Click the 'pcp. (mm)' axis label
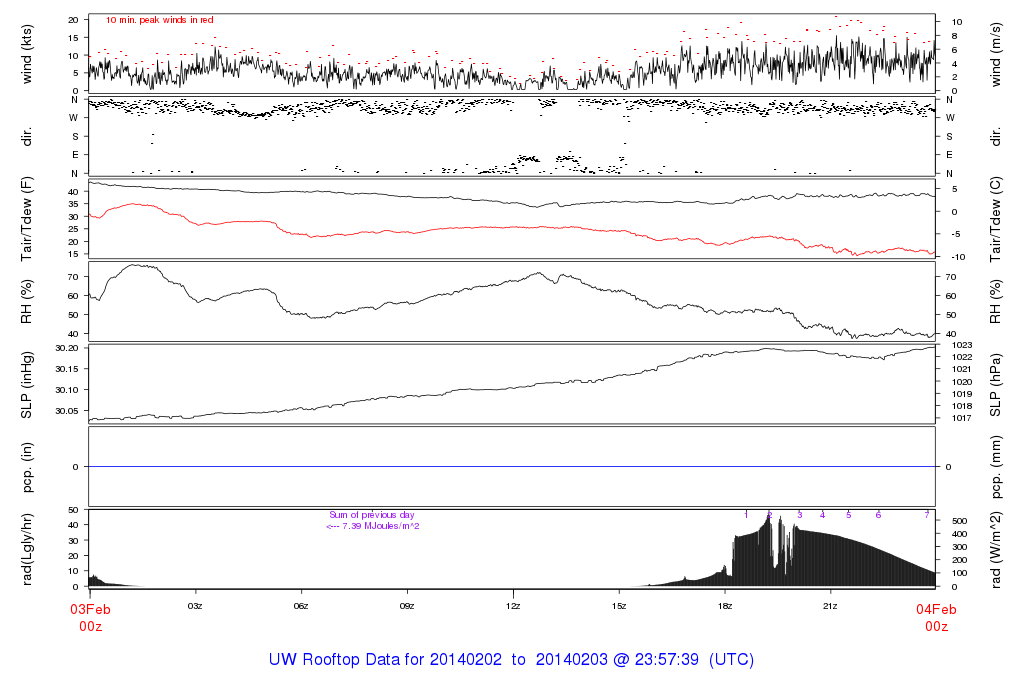Screen dimensions: 1024x700 995,466
